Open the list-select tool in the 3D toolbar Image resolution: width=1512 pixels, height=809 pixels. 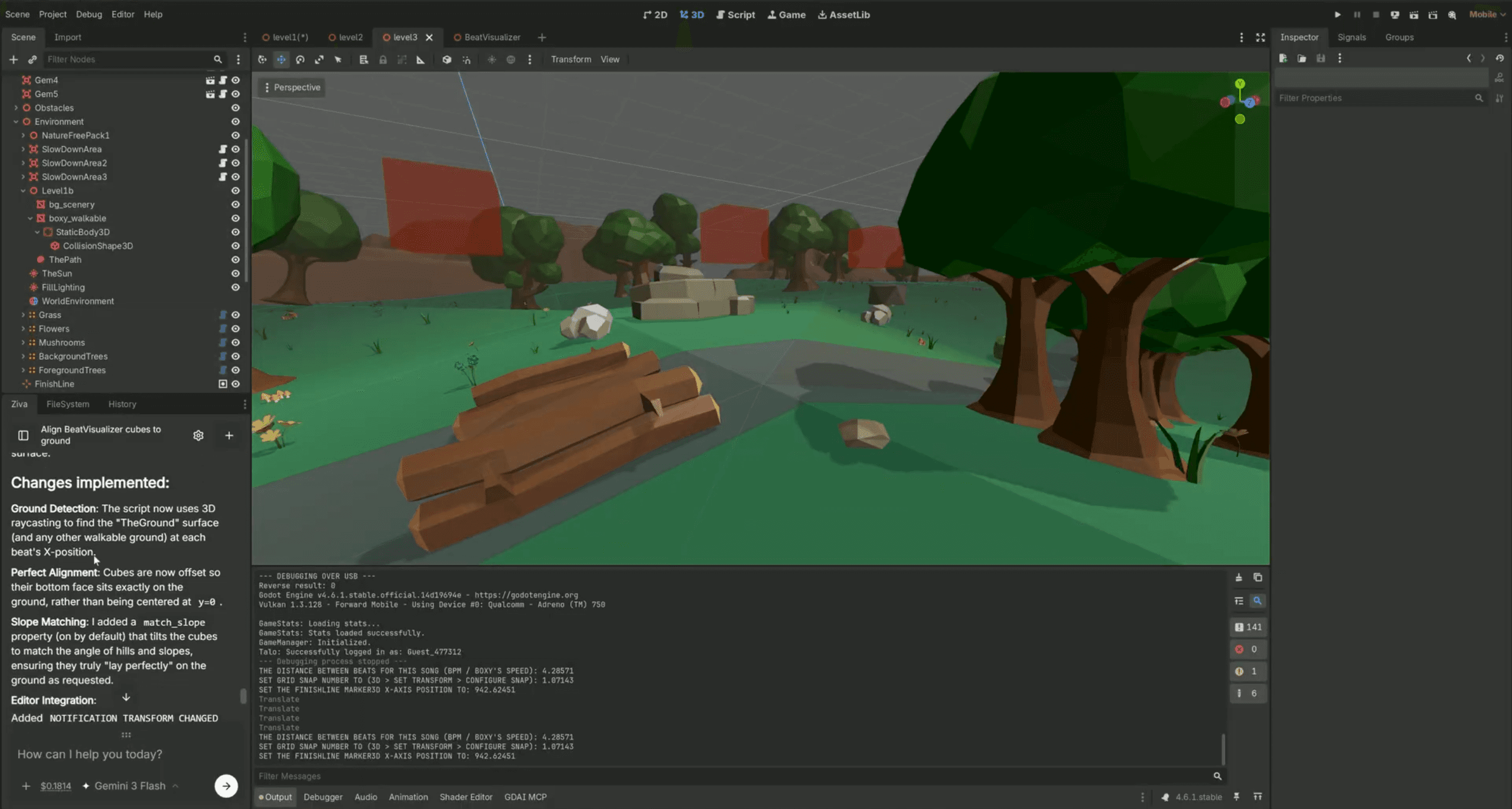coord(364,60)
